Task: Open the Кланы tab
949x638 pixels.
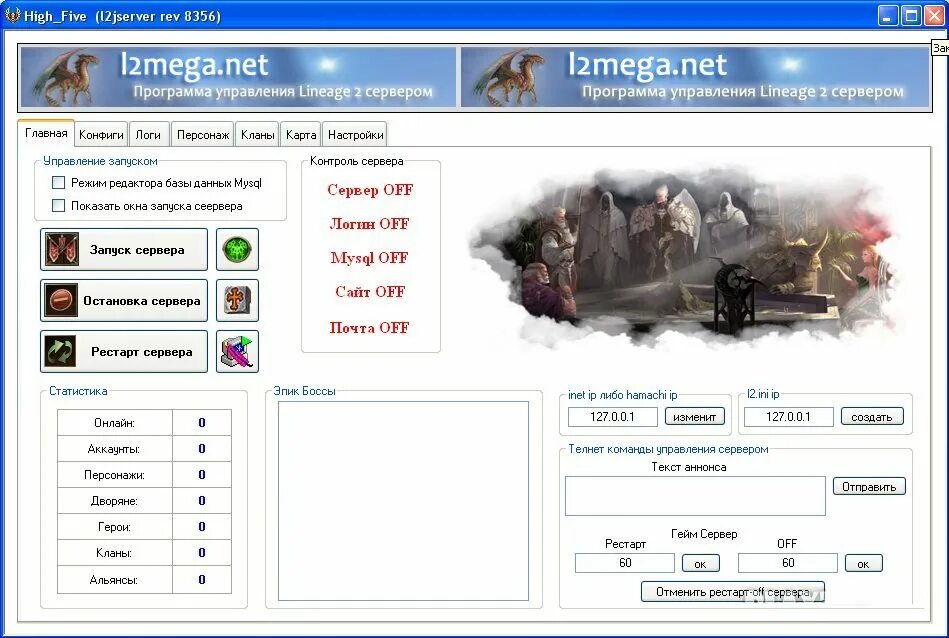Action: pos(257,135)
